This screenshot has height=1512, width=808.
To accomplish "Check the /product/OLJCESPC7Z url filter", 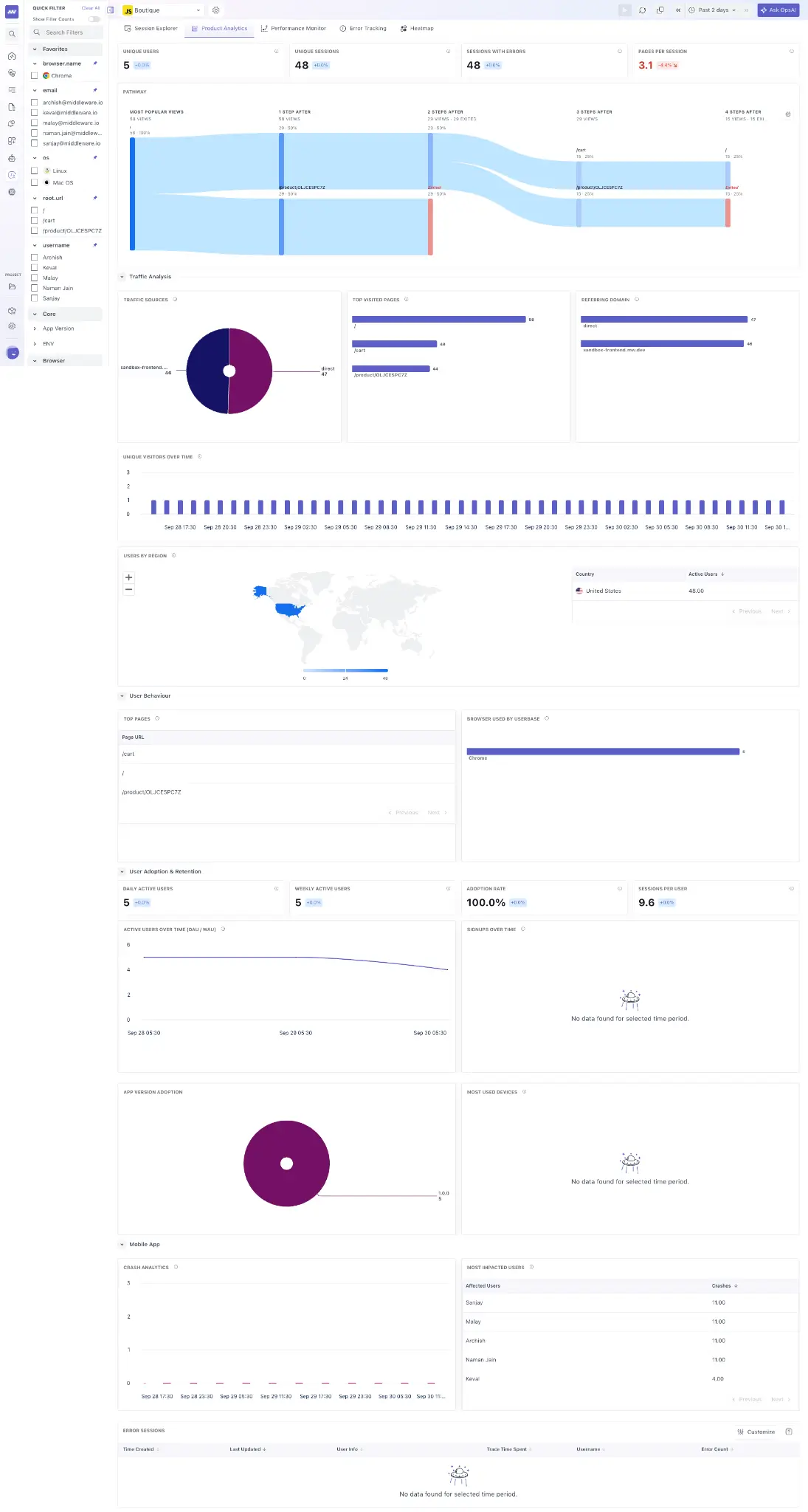I will (34, 231).
